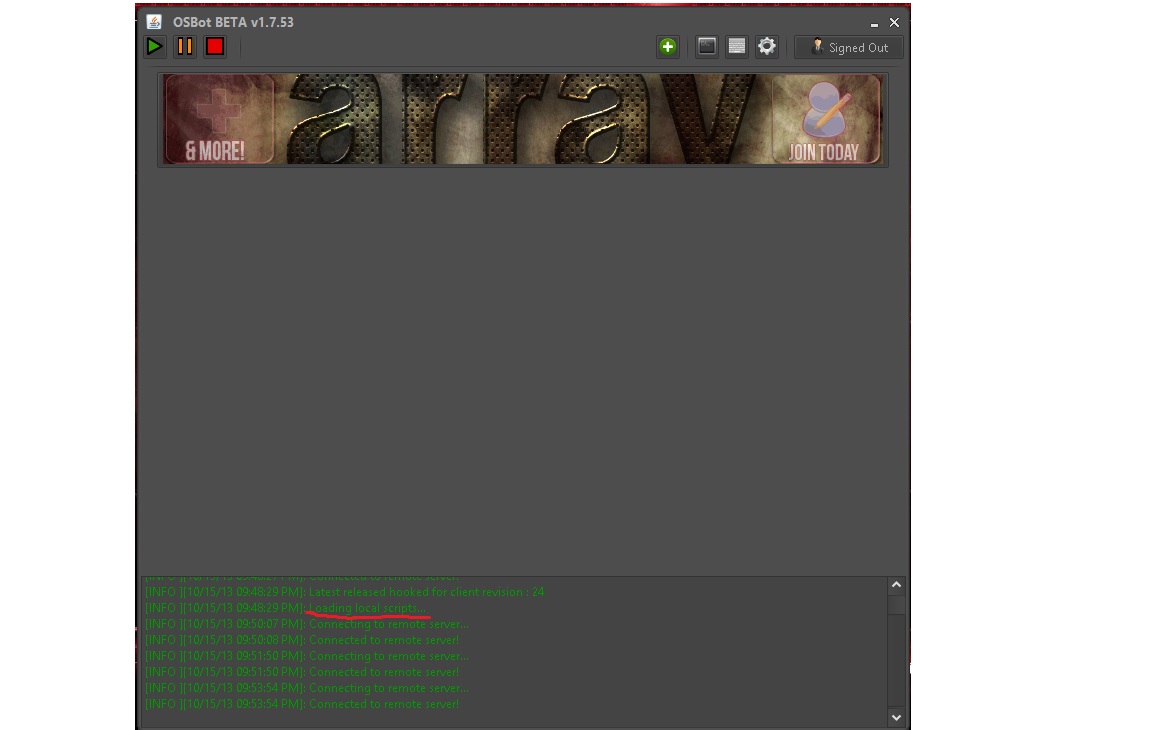Click the log scrollbar down arrow
This screenshot has height=730, width=1152.
coord(896,718)
